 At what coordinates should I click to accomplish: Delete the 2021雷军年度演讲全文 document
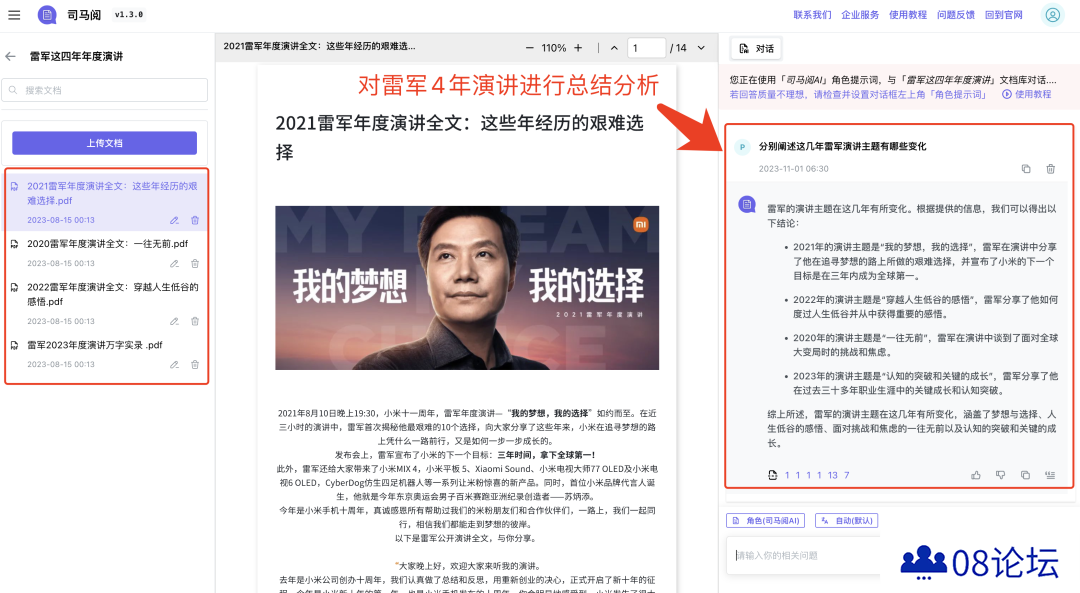pyautogui.click(x=195, y=220)
